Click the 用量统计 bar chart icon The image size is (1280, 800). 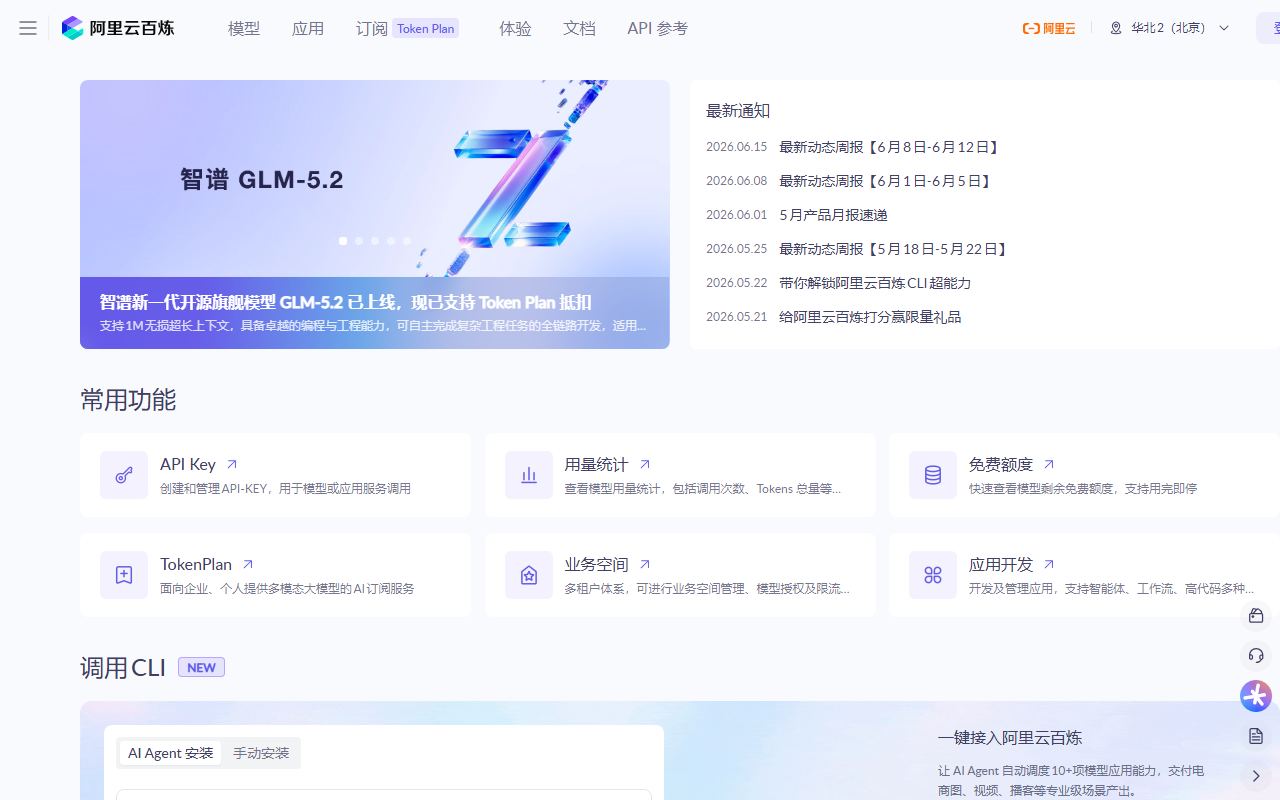coord(529,475)
